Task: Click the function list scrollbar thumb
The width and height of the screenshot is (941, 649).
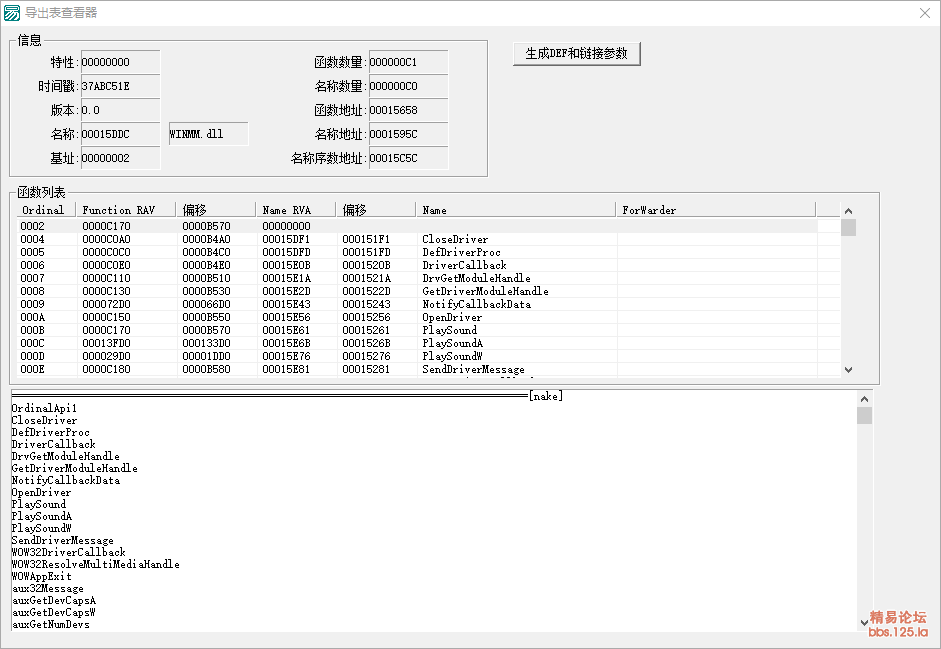Action: 848,227
